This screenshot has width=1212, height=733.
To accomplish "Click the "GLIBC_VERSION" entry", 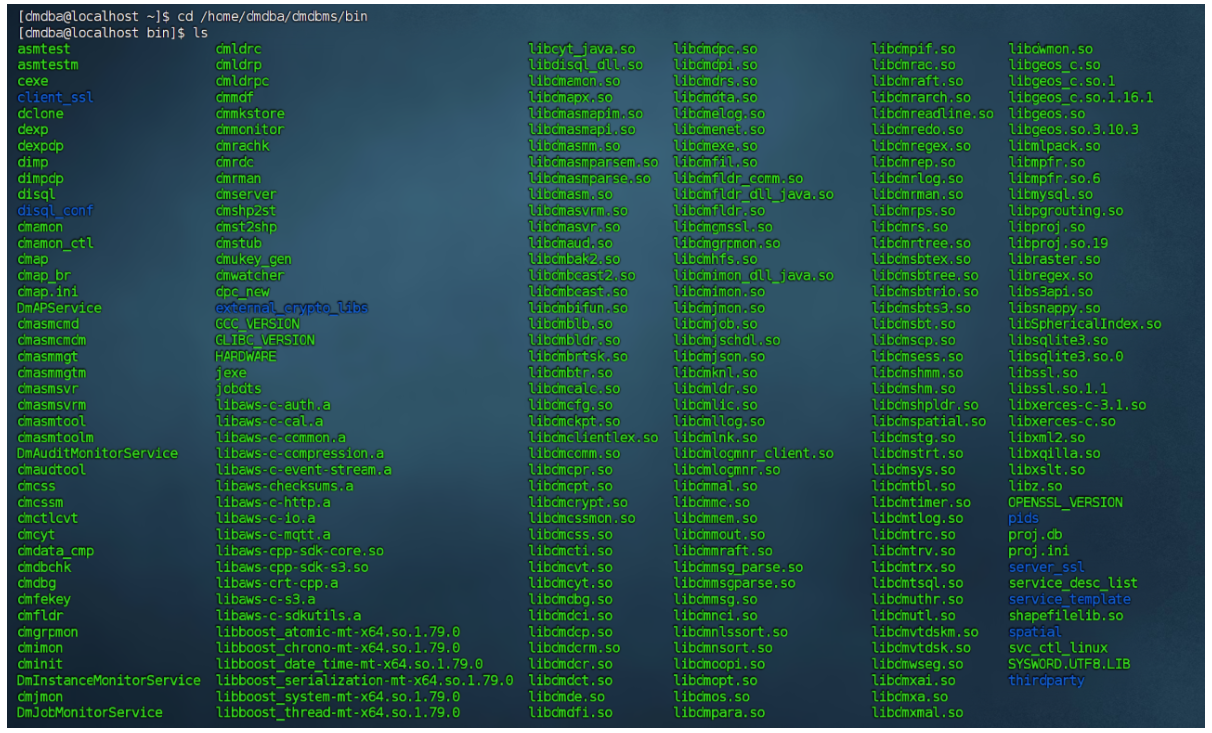I will pyautogui.click(x=265, y=340).
